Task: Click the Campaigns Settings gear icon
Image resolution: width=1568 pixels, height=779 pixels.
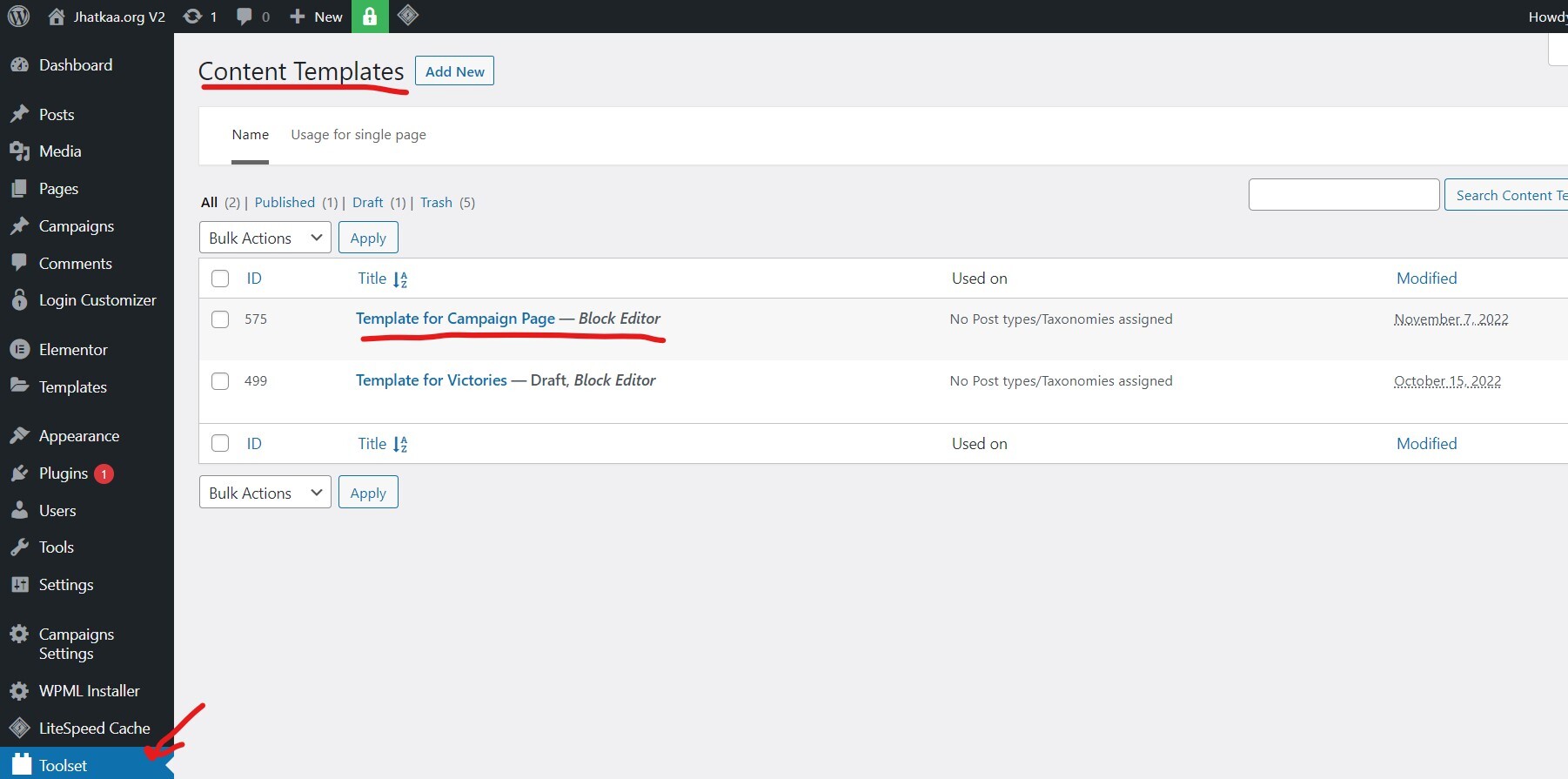Action: pos(19,635)
